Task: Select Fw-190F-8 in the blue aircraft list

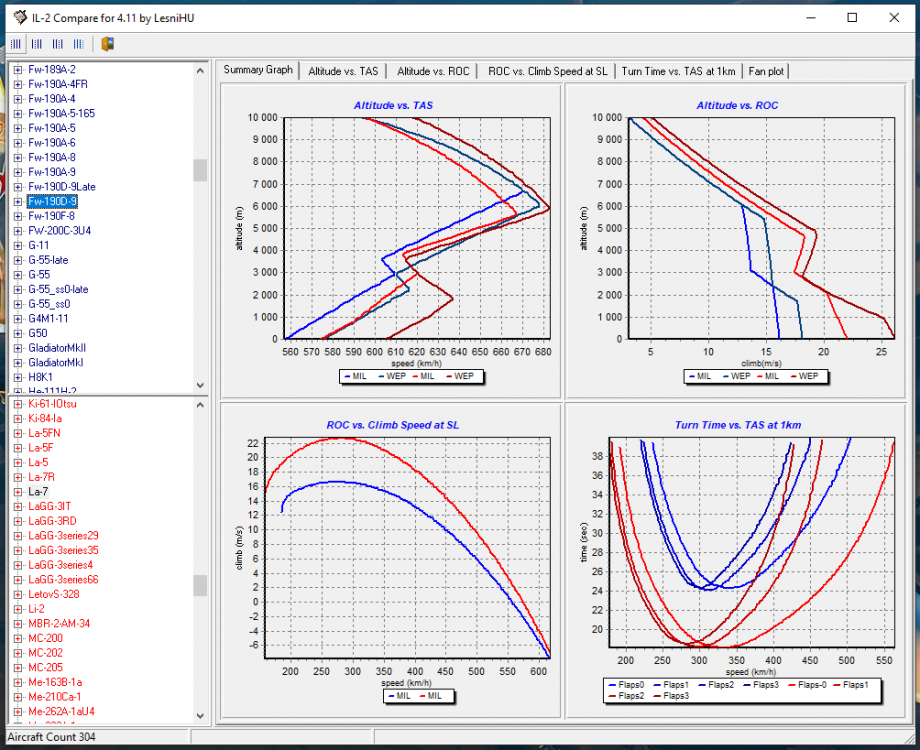Action: [52, 216]
